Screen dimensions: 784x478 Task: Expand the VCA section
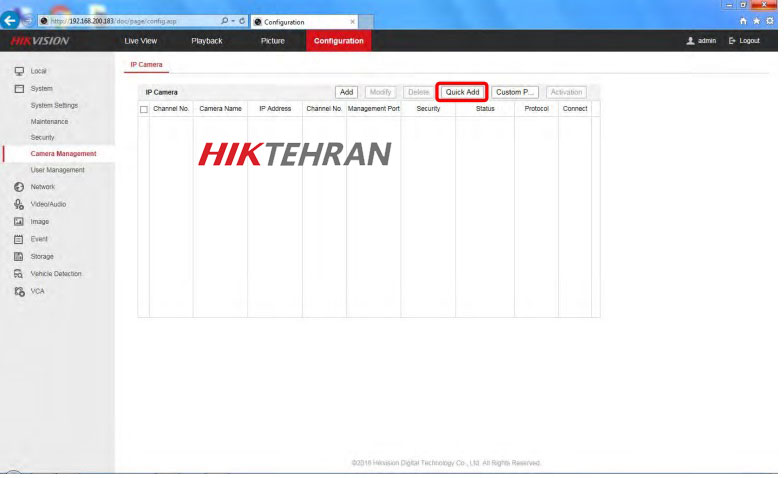(x=38, y=292)
